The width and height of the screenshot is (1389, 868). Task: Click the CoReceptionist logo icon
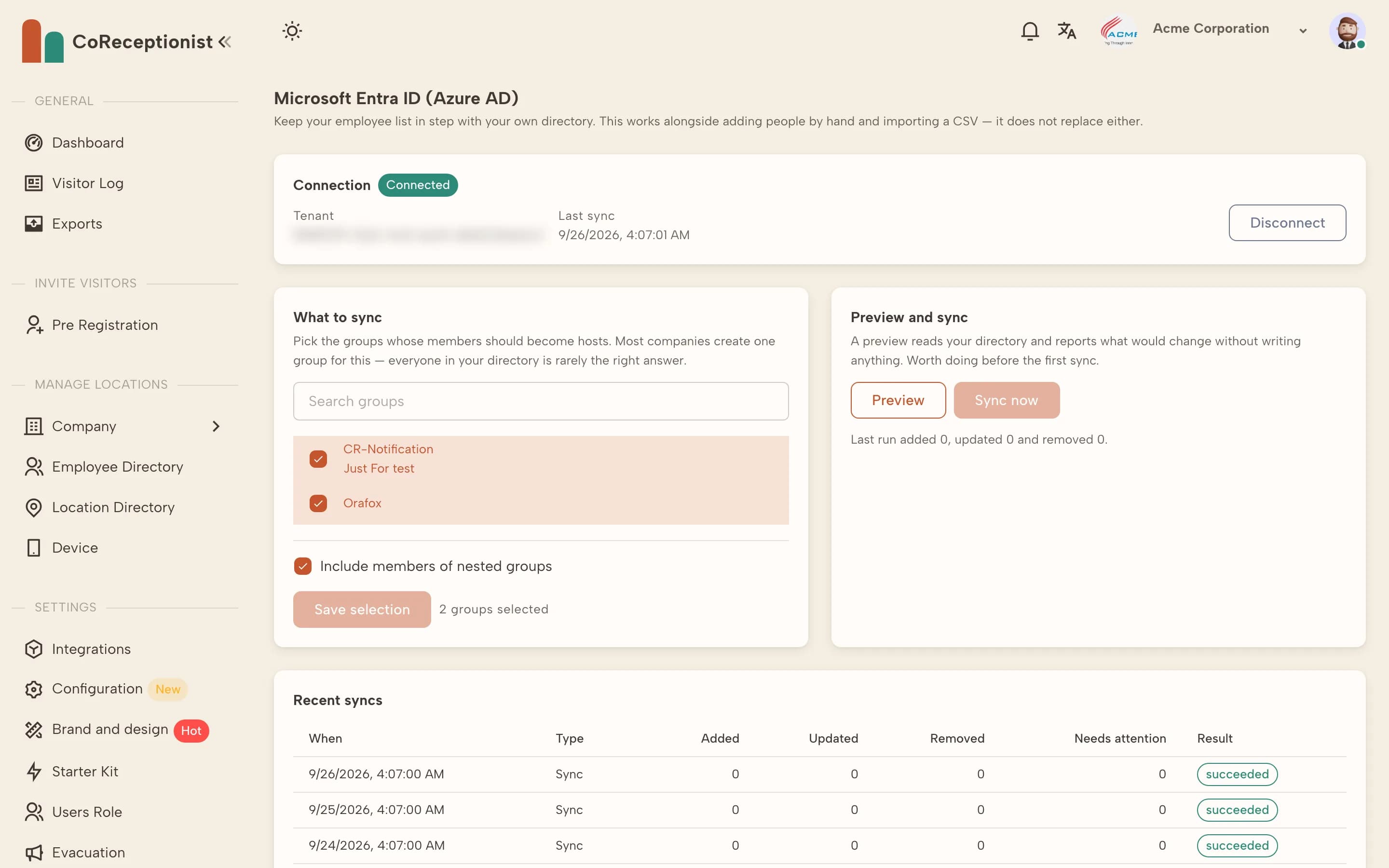42,41
